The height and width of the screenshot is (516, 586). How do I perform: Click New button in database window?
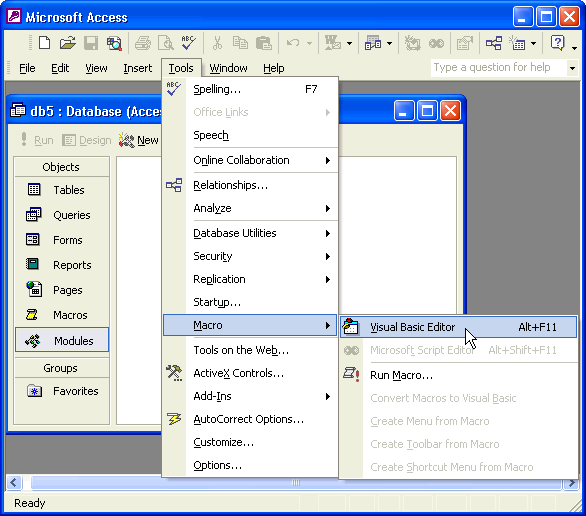coord(139,140)
